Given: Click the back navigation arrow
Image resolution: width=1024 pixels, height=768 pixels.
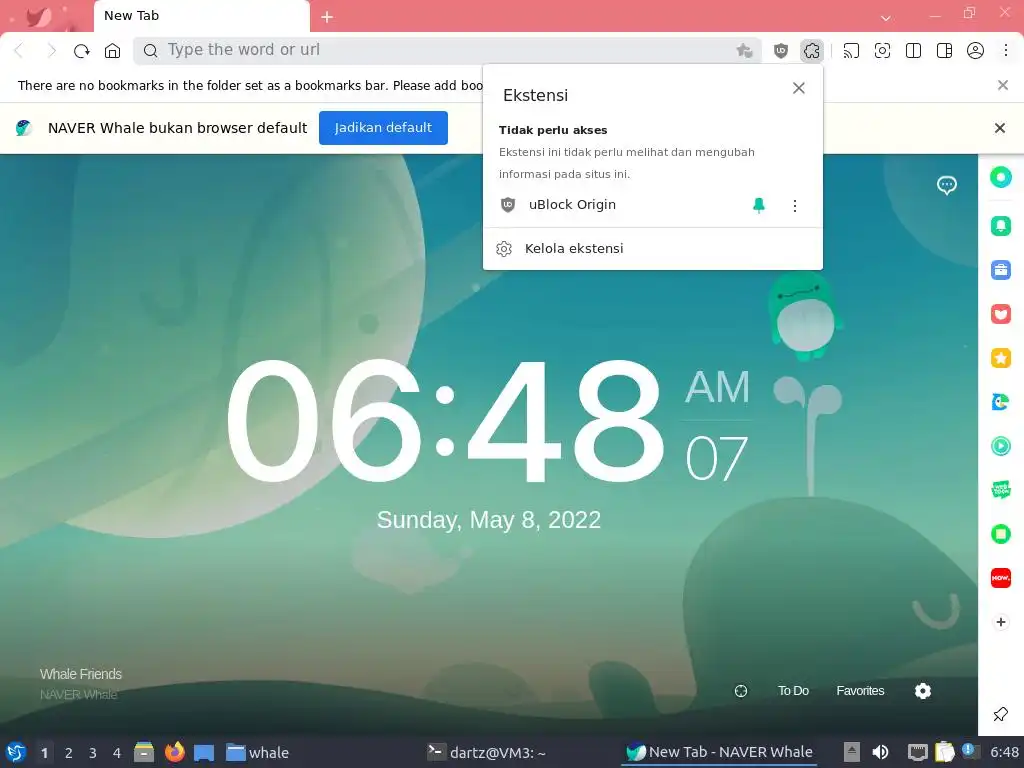Looking at the screenshot, I should pos(19,51).
